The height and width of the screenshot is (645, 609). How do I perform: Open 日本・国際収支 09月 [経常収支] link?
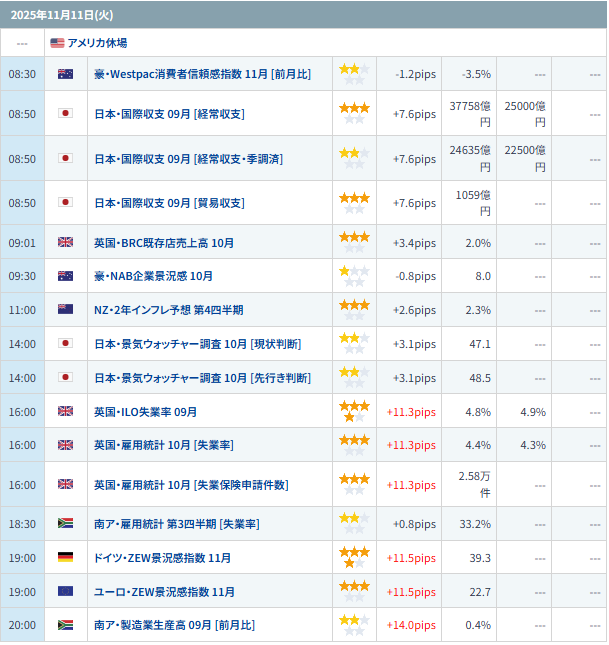(169, 114)
